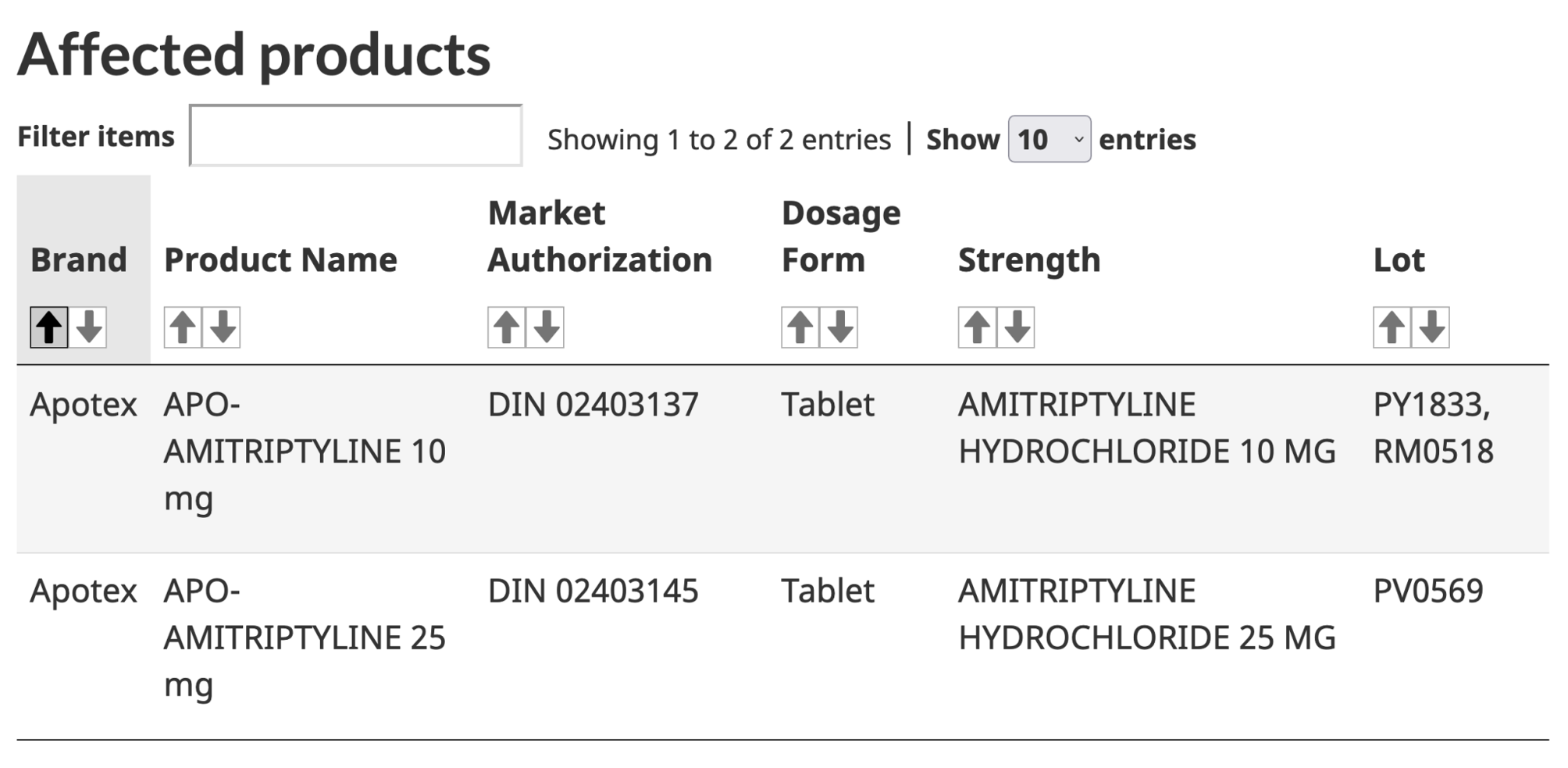Sort Lot column descending

click(x=1432, y=327)
